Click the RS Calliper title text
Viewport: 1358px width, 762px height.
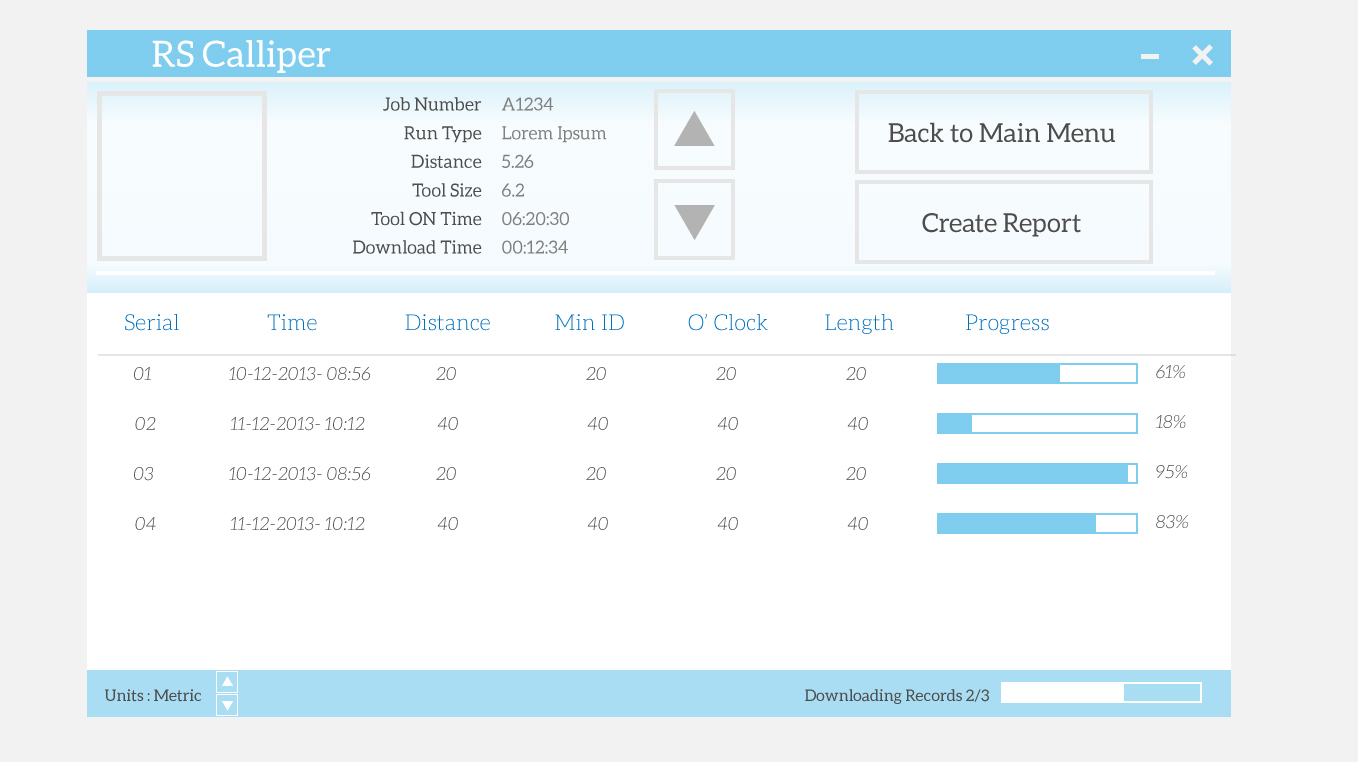(240, 54)
